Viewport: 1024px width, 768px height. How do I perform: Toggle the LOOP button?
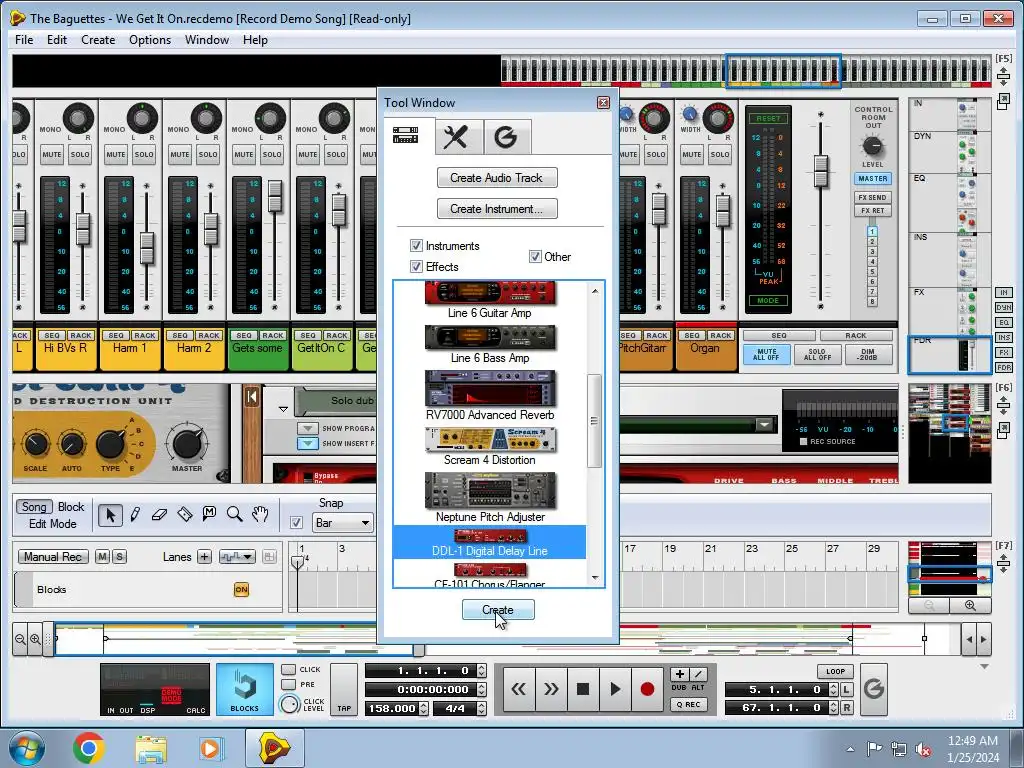[x=835, y=671]
